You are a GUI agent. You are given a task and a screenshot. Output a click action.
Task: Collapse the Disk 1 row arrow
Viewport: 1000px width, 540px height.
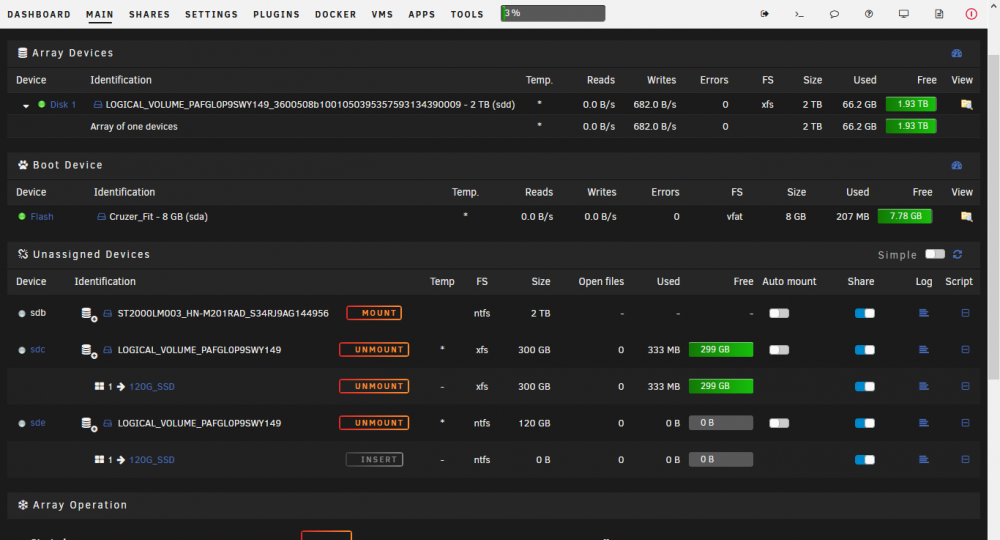coord(26,106)
